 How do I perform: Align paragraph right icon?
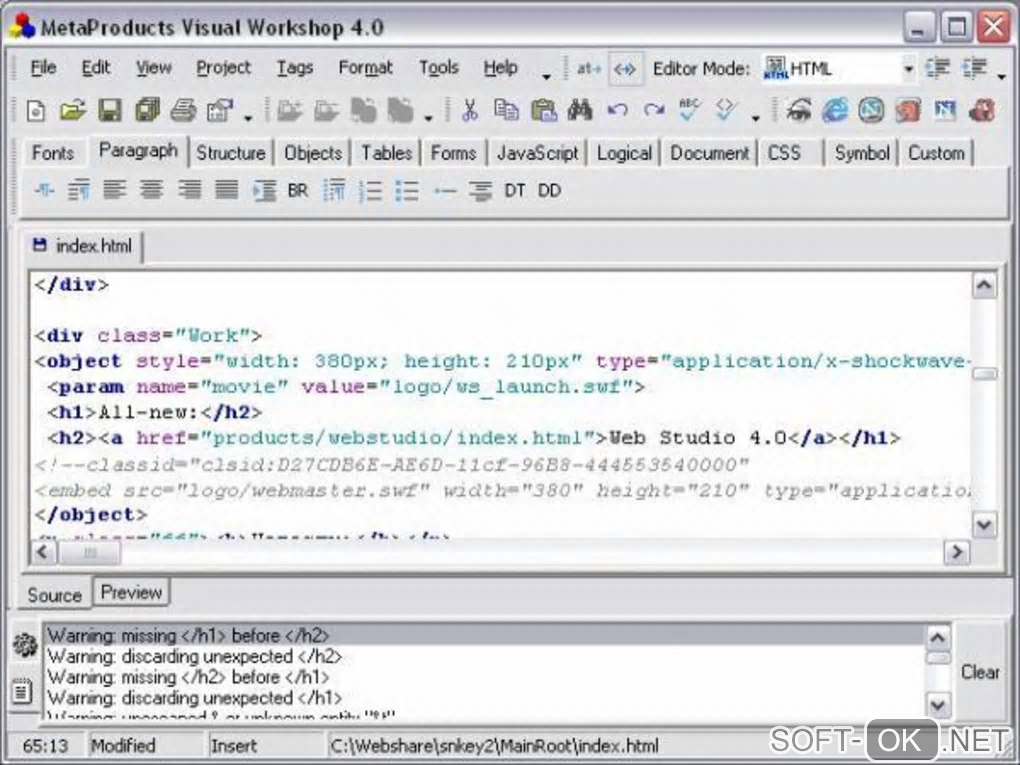coord(189,191)
